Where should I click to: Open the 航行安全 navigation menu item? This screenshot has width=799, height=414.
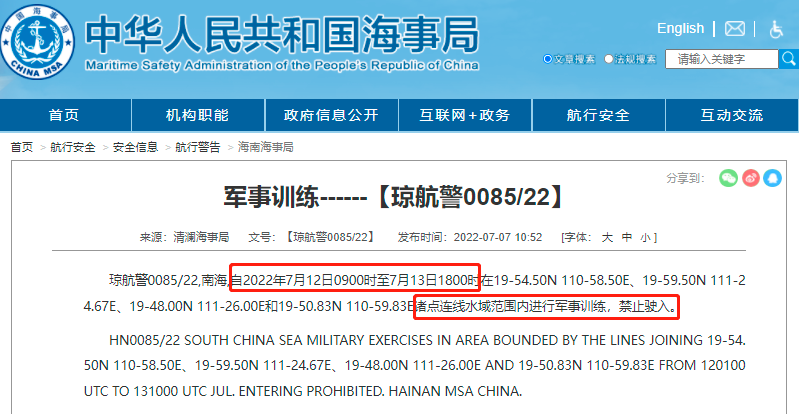(x=598, y=115)
